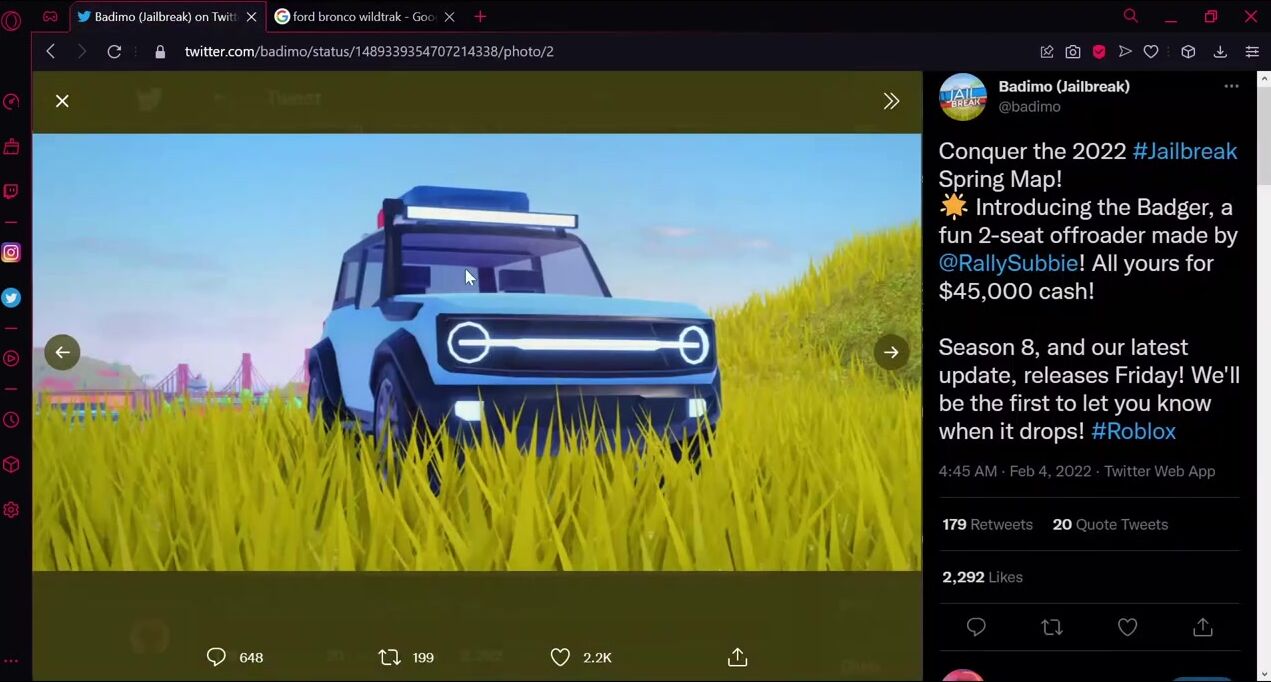Viewport: 1271px width, 682px height.
Task: Click the gamepad icon beside the tabs
Action: pyautogui.click(x=50, y=16)
